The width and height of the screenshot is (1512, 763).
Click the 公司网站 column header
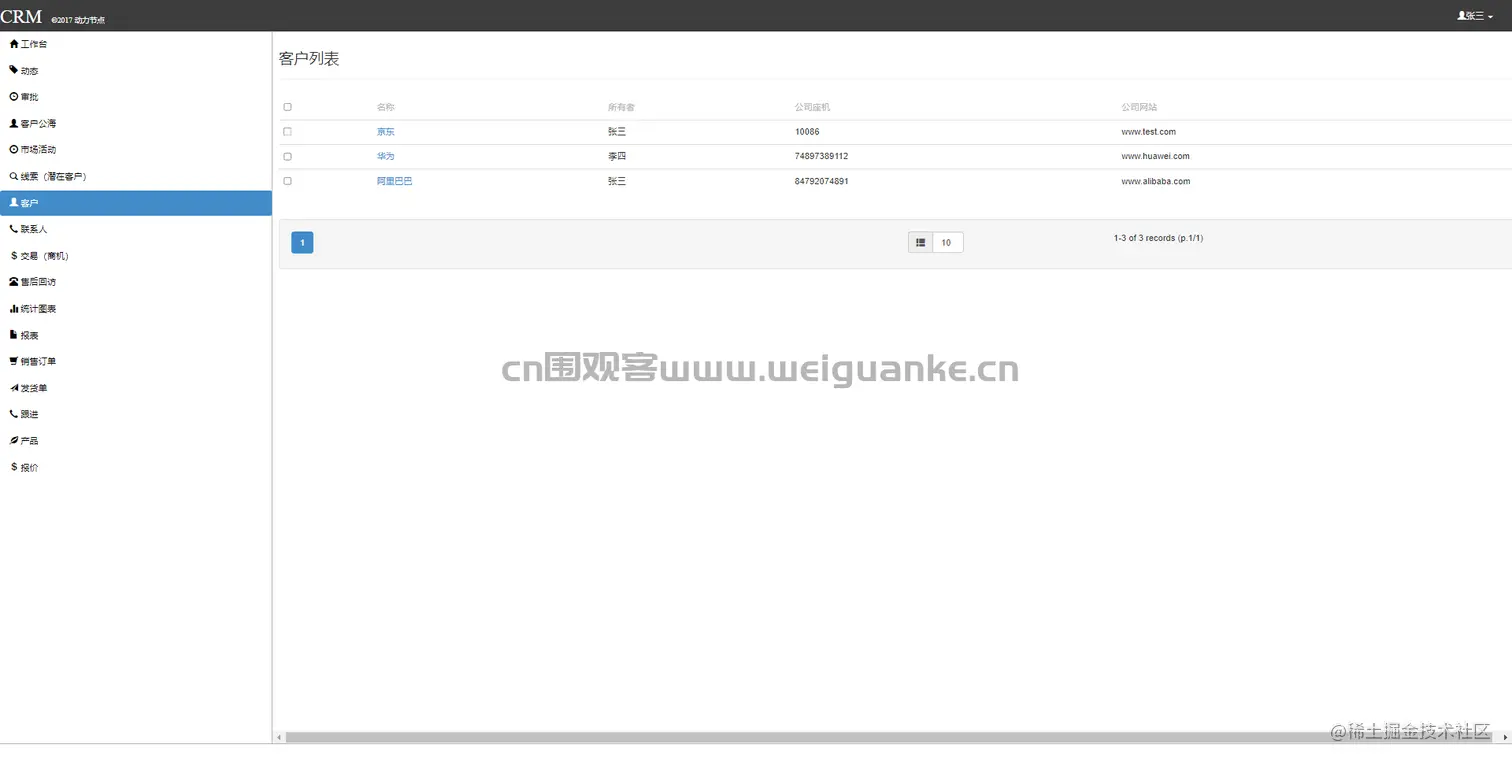1139,107
